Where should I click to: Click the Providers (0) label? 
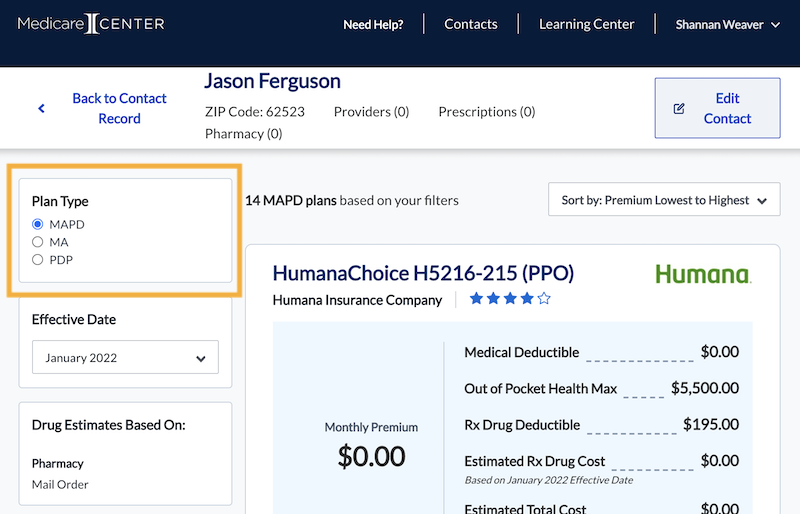click(371, 112)
